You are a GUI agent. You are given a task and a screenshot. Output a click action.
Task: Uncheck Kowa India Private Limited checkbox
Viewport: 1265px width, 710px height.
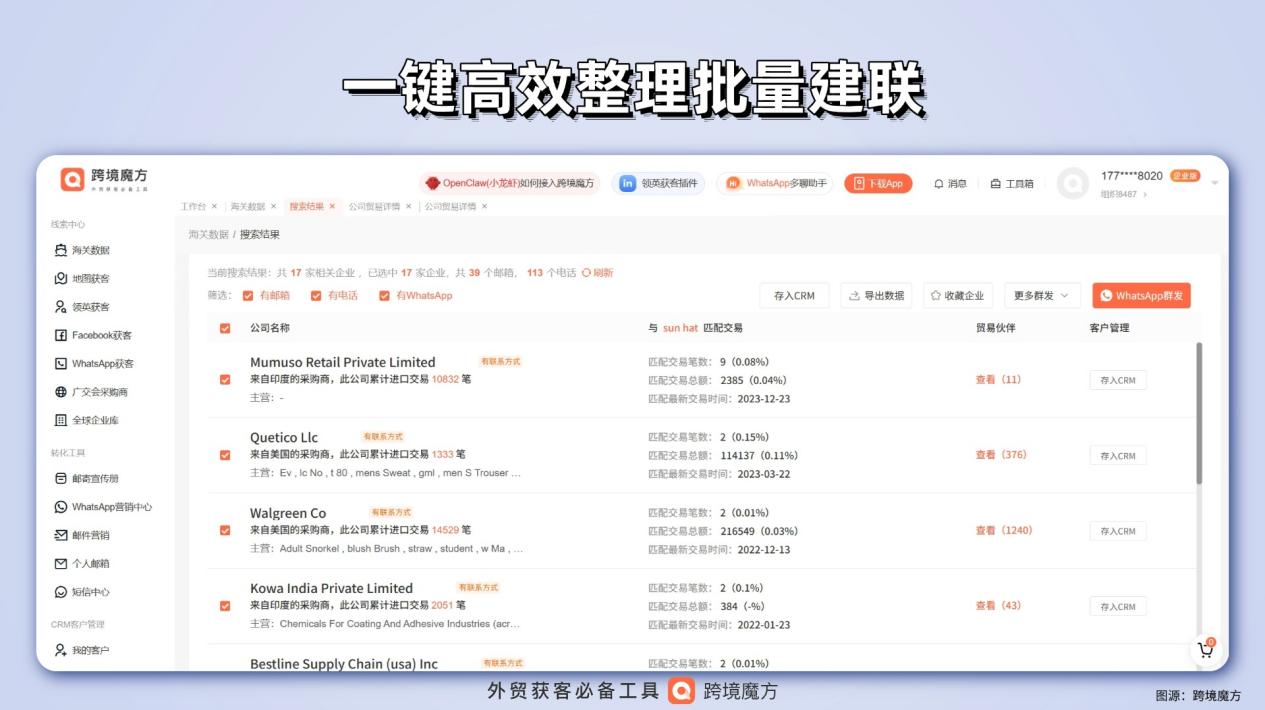click(x=225, y=606)
